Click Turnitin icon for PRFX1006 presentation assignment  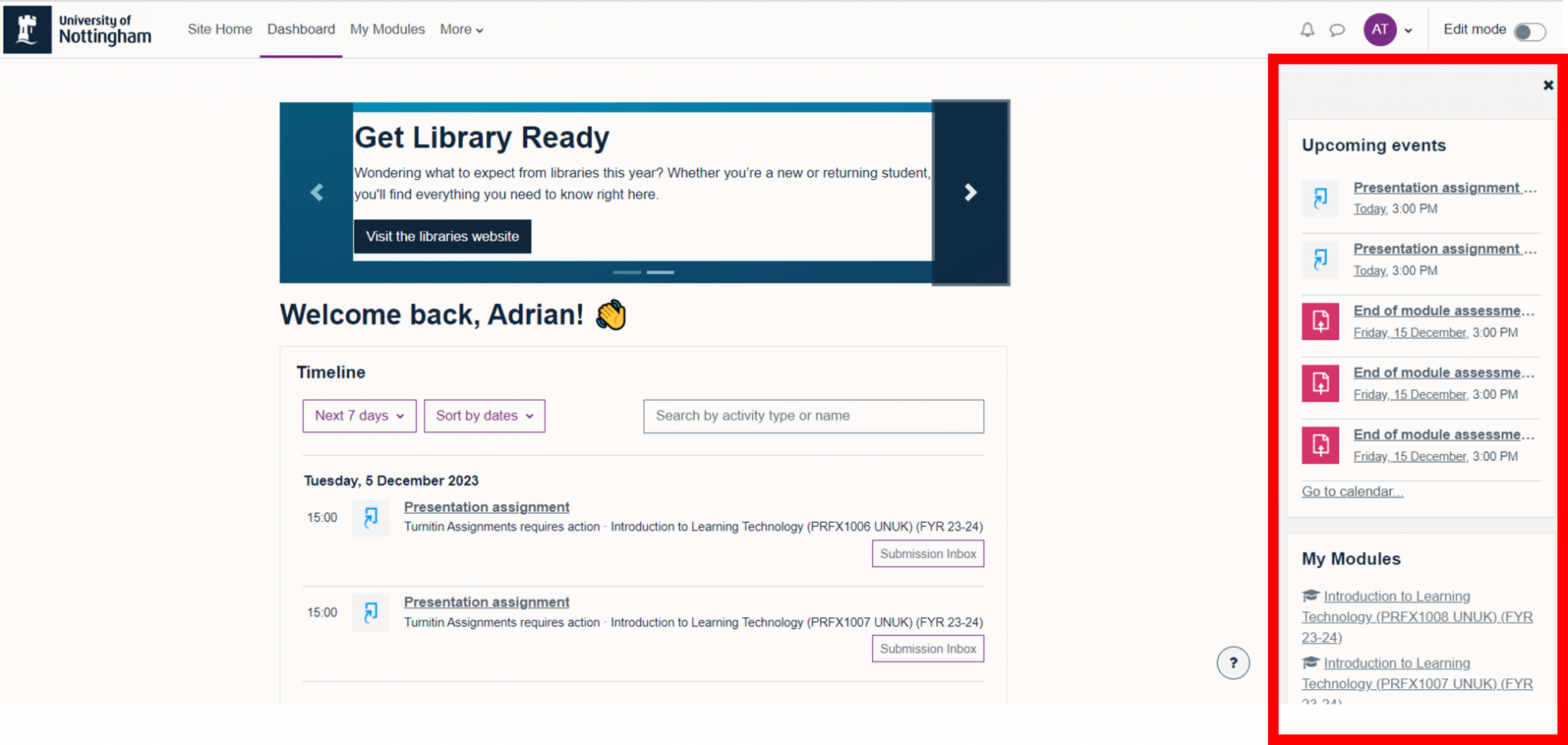(371, 518)
